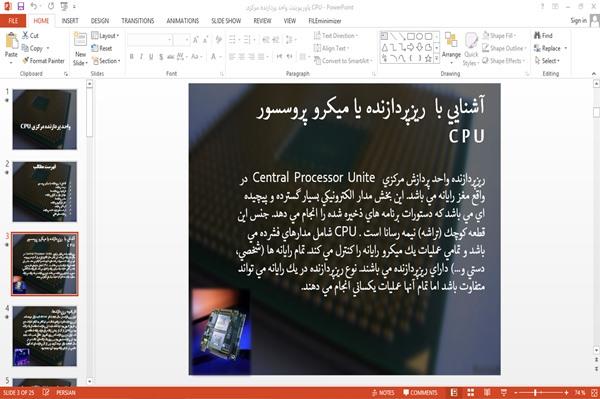Open the Layout dropdown
Viewport: 600px width, 399px height.
click(x=106, y=36)
